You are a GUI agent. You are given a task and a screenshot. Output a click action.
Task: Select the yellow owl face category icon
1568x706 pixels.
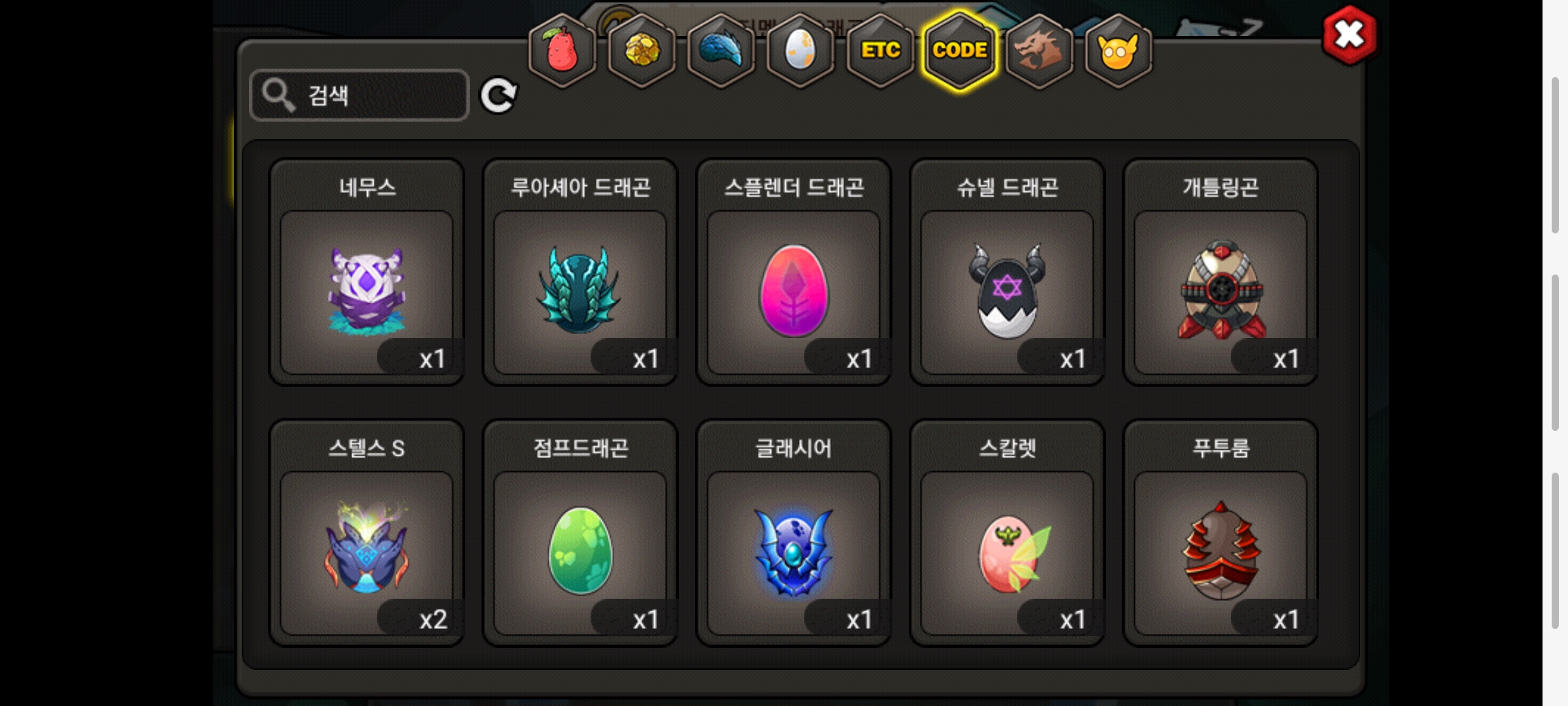(x=1119, y=51)
